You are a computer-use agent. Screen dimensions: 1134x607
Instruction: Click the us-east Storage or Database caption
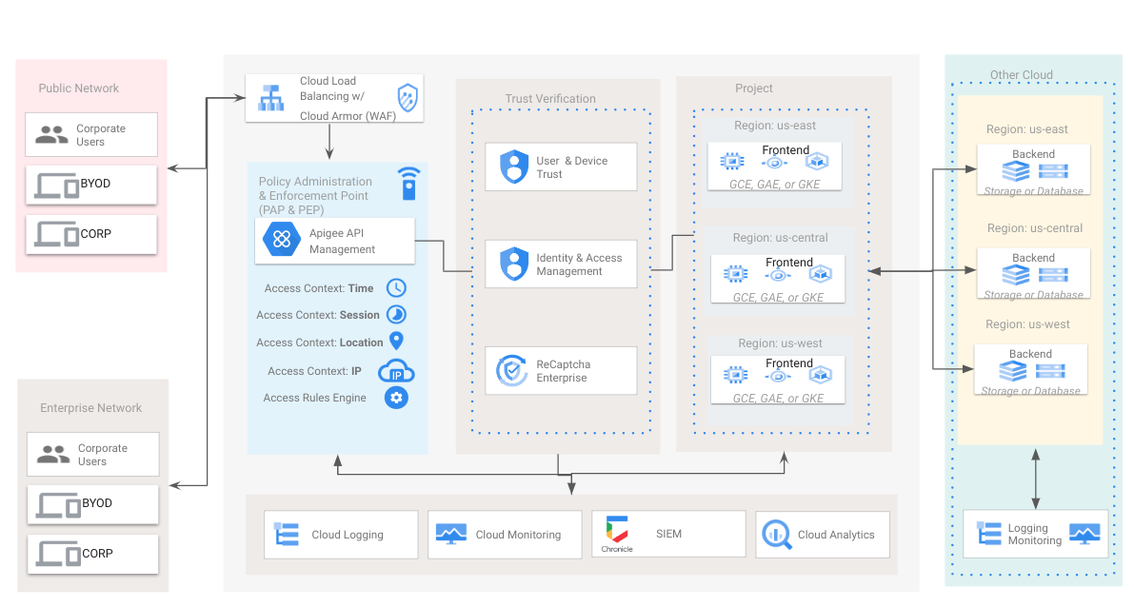click(x=1033, y=191)
